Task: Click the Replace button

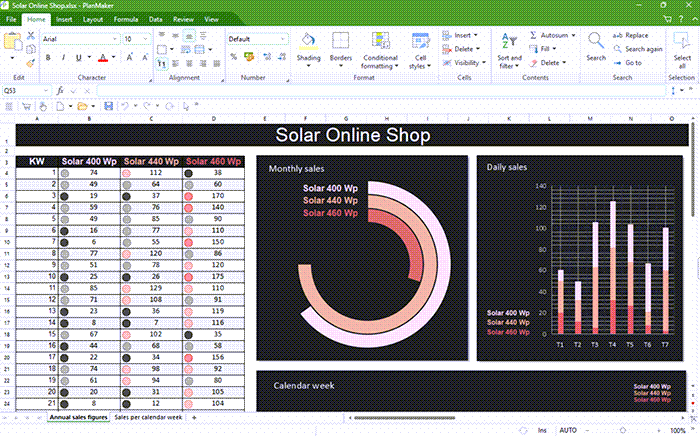Action: click(x=636, y=35)
